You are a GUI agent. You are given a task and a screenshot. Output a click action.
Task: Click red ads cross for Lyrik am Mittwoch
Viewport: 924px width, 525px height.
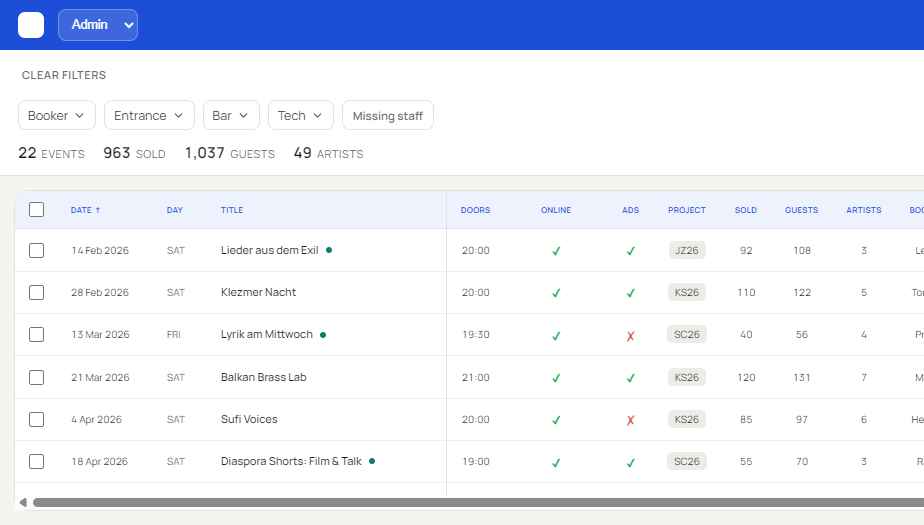pyautogui.click(x=631, y=336)
